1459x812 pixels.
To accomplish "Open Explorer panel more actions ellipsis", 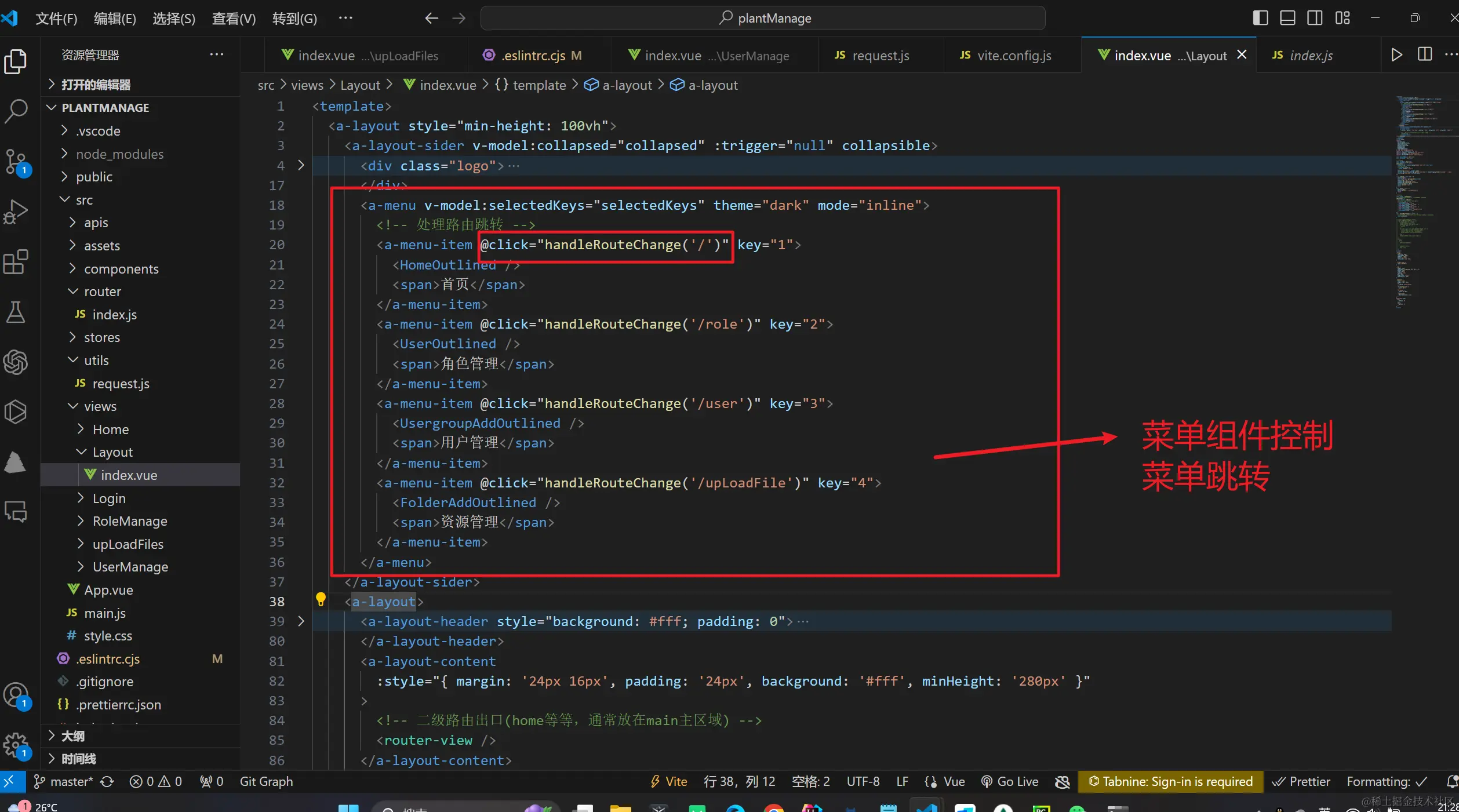I will click(x=216, y=54).
